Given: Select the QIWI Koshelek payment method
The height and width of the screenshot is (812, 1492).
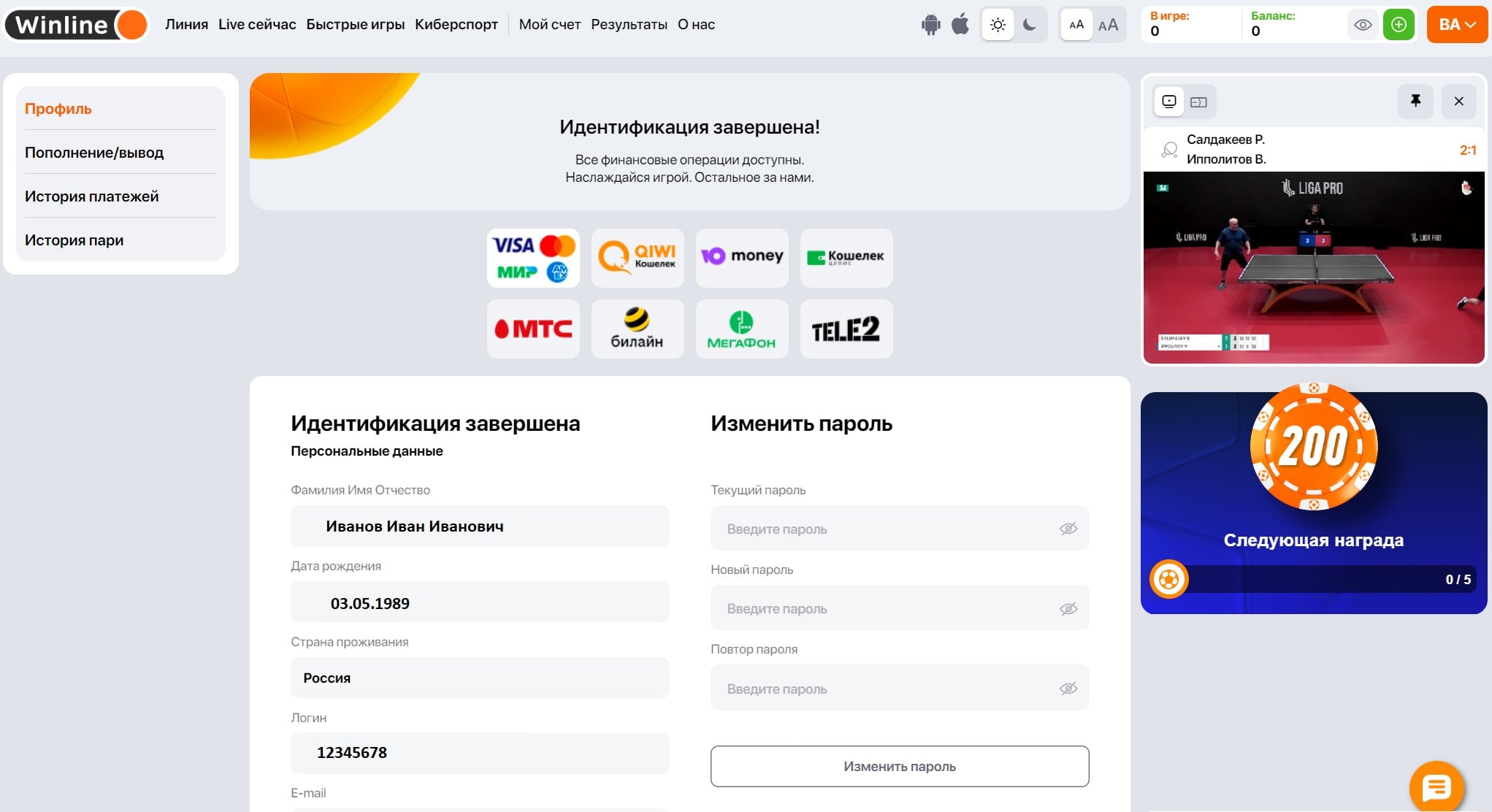Looking at the screenshot, I should point(638,258).
